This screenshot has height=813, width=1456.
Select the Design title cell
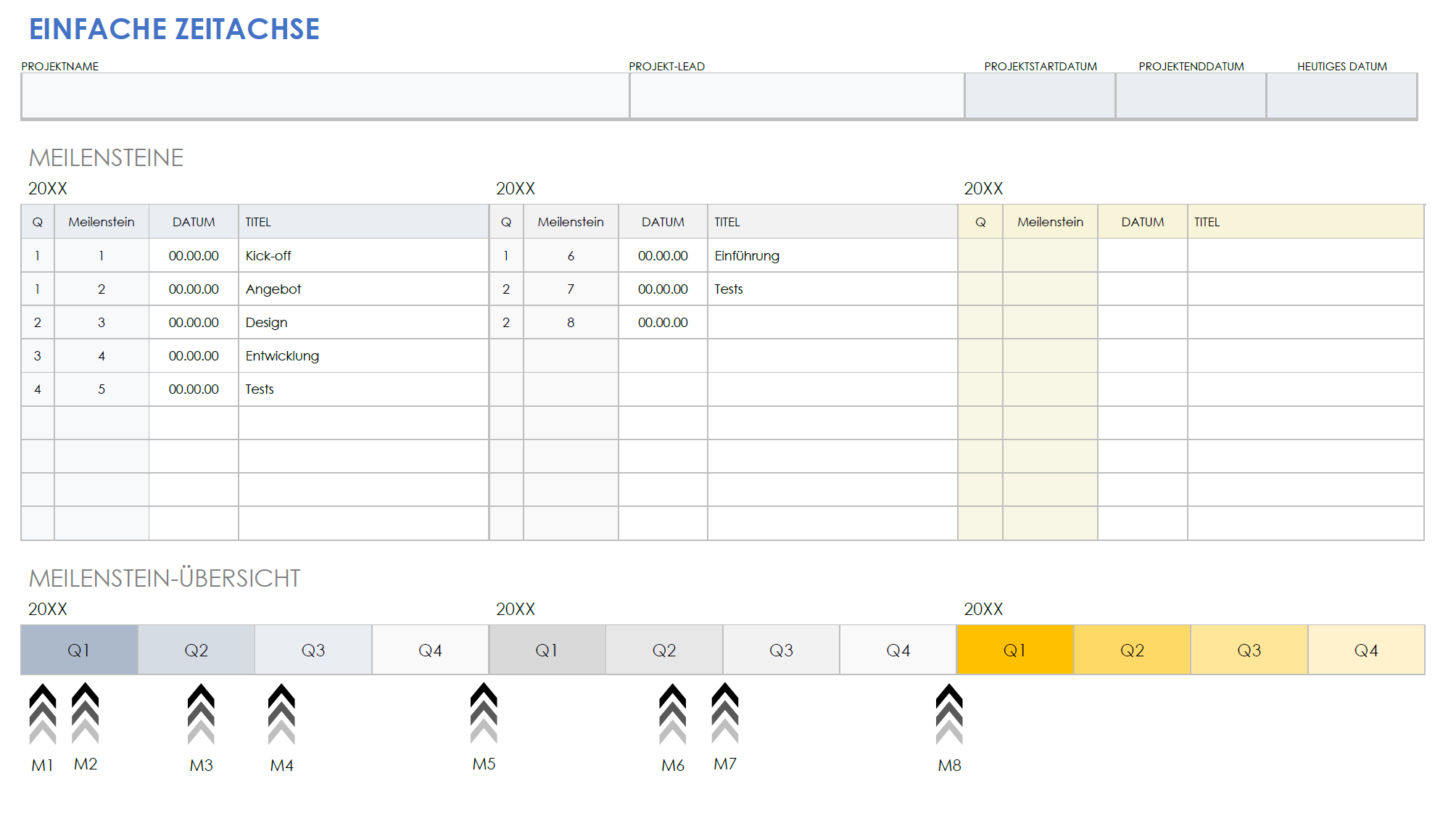click(x=363, y=322)
